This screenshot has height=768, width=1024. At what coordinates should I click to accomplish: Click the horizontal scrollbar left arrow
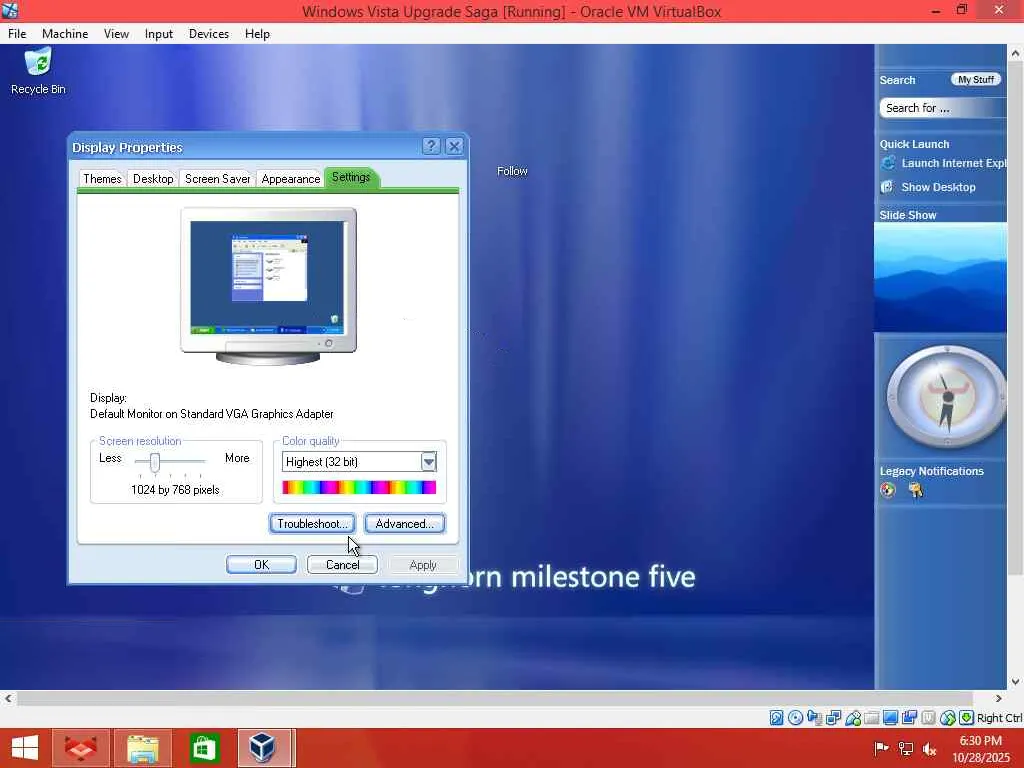(8, 699)
